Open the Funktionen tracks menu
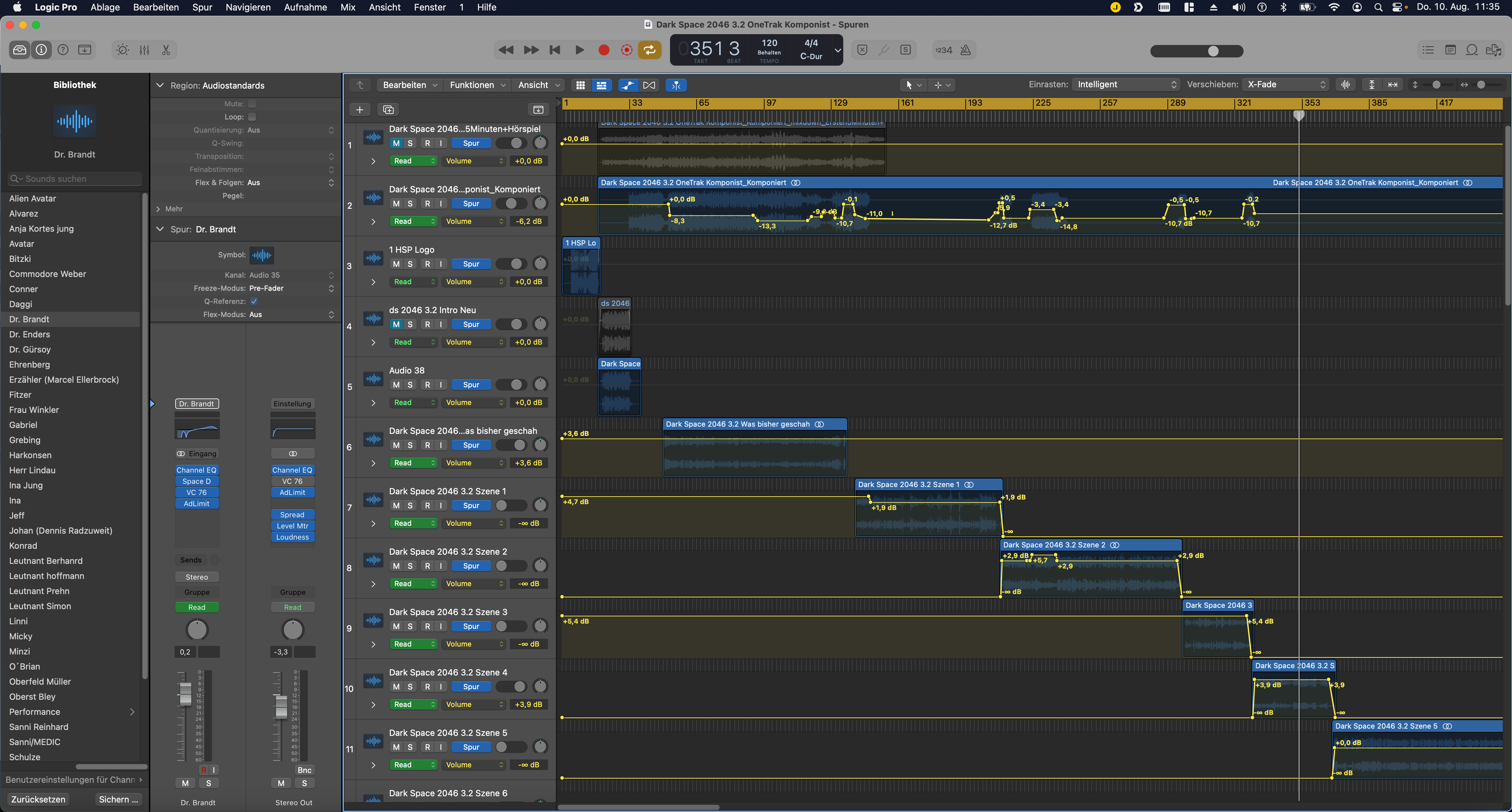This screenshot has height=812, width=1512. (477, 85)
